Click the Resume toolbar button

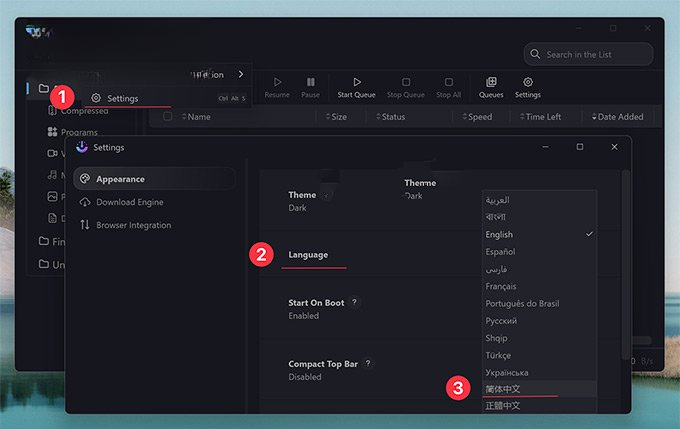pos(277,88)
